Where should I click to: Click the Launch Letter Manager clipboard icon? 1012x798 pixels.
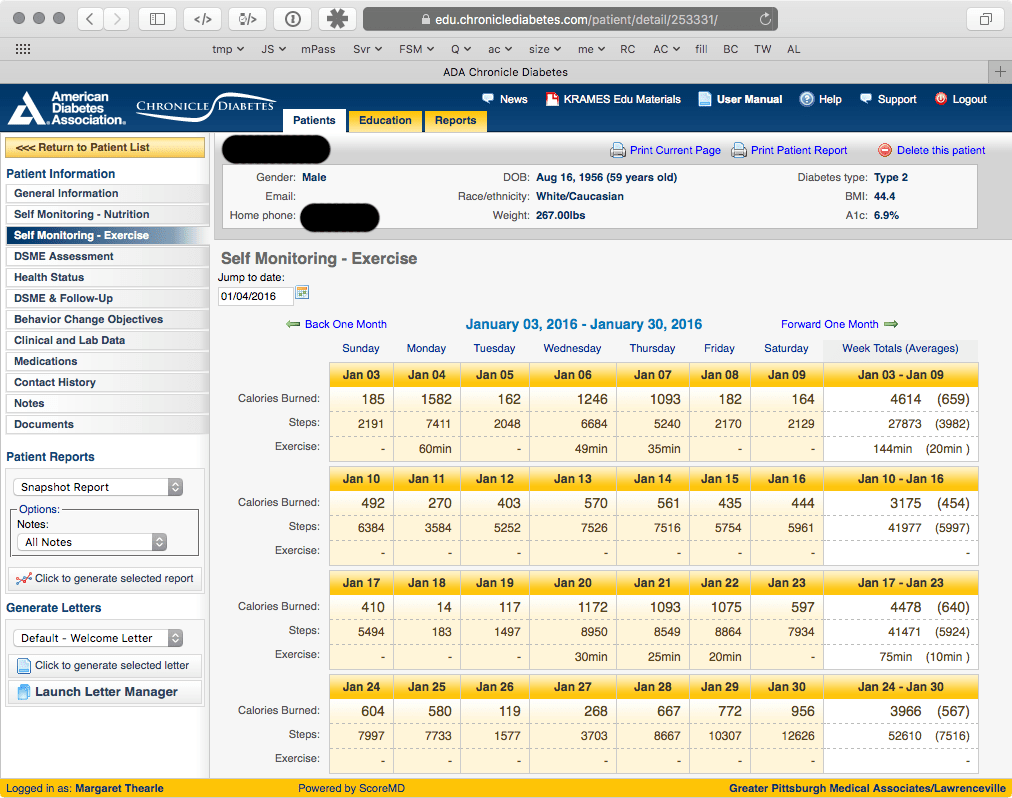coord(24,692)
